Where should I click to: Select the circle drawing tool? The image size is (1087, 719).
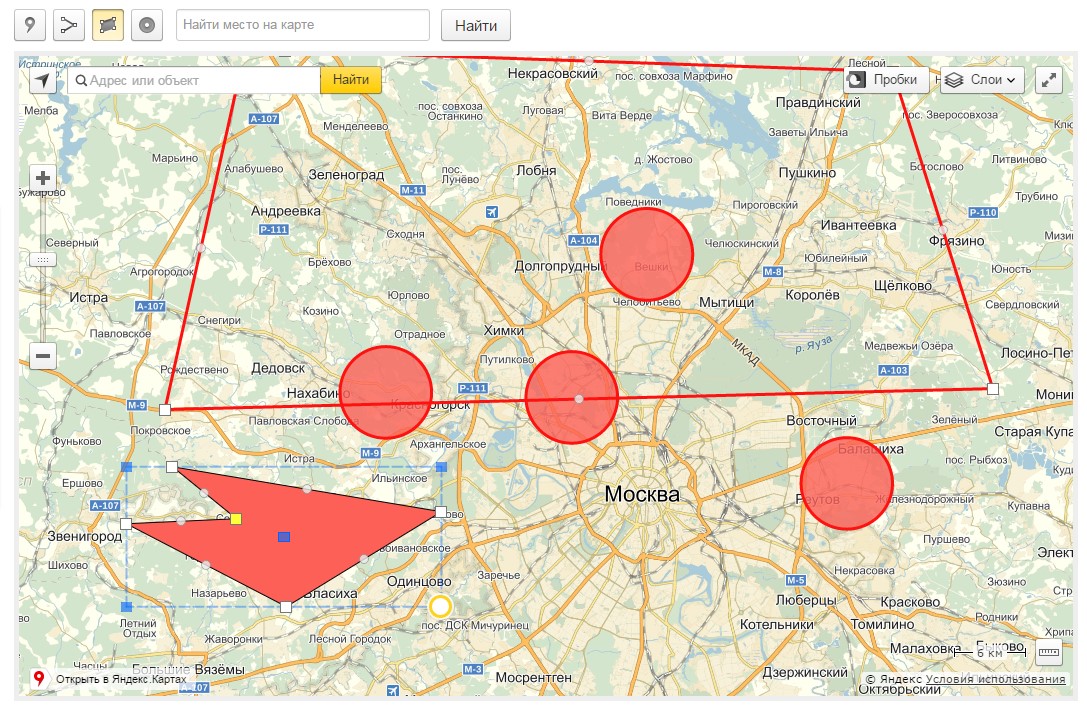(x=147, y=25)
